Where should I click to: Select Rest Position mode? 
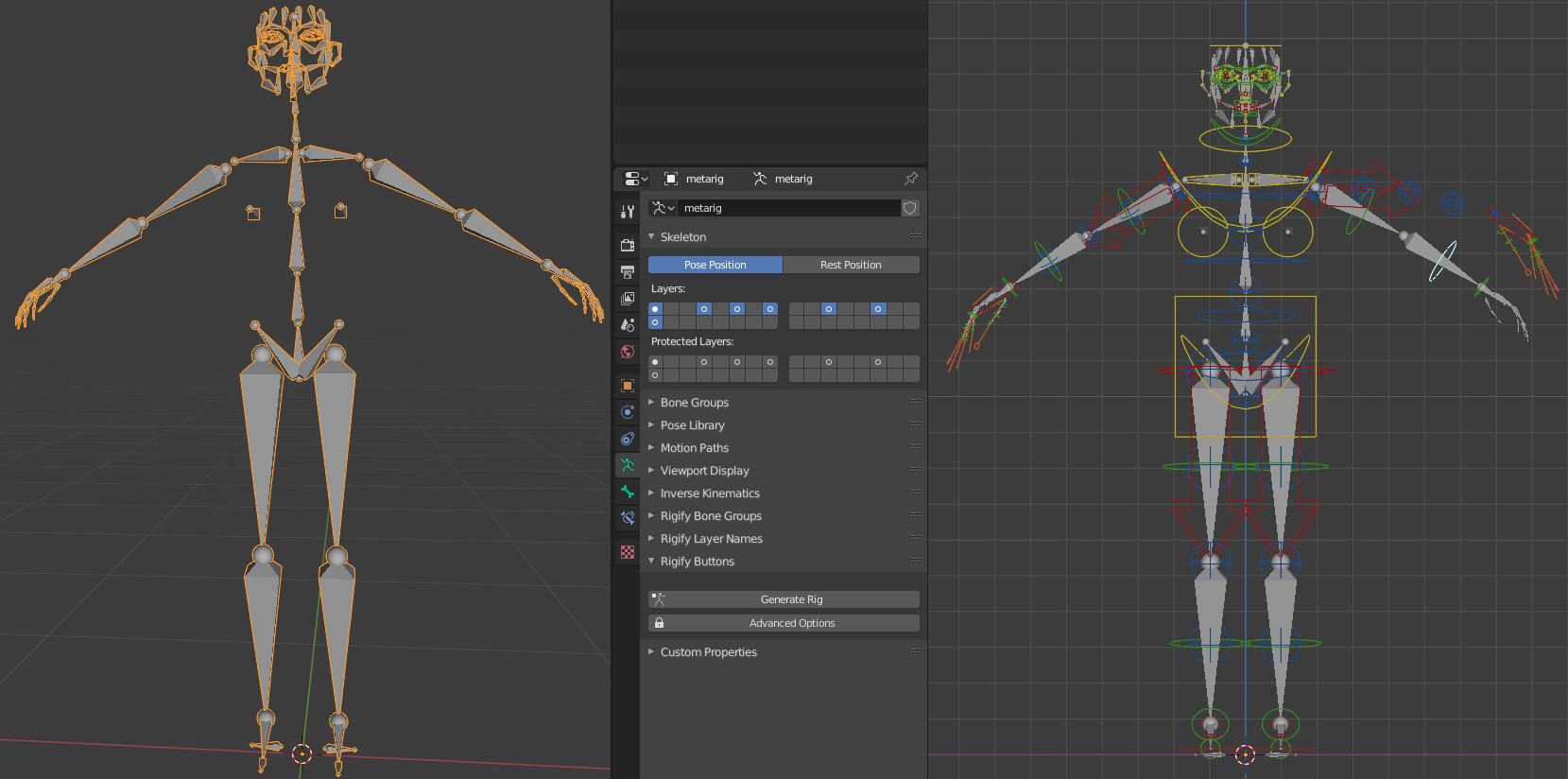(x=851, y=265)
